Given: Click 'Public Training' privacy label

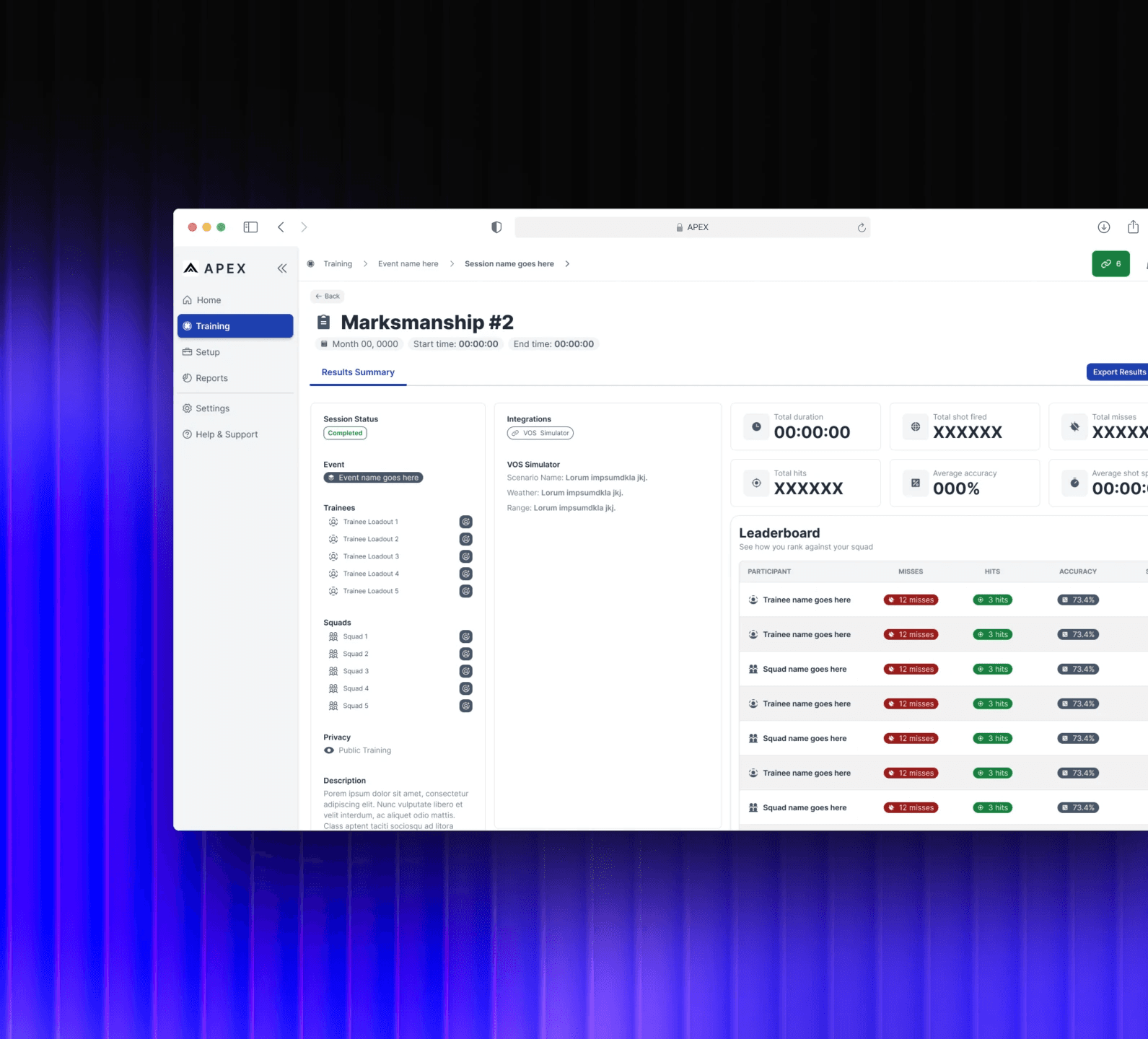Looking at the screenshot, I should (365, 750).
